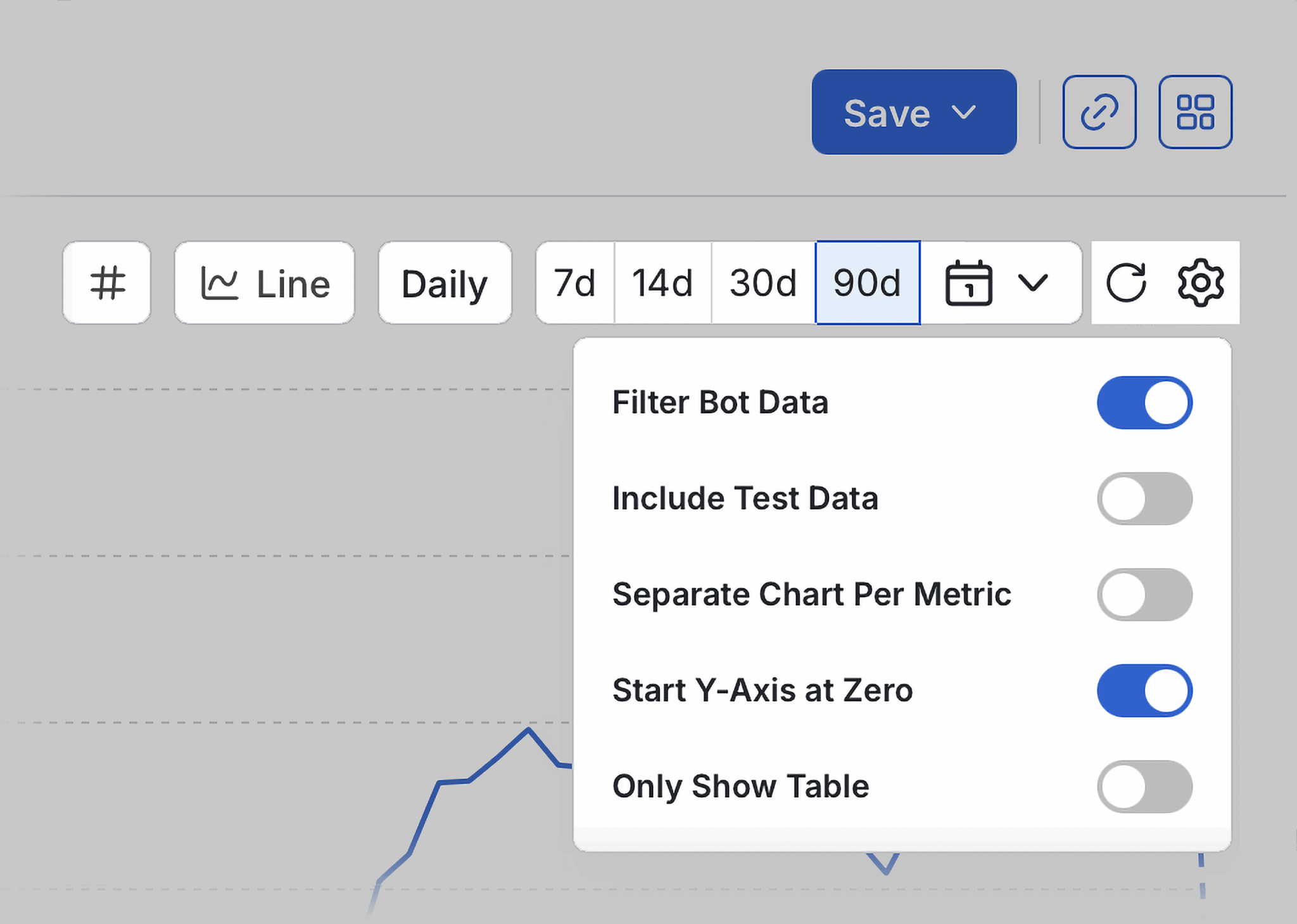The height and width of the screenshot is (924, 1297).
Task: Click the Save button
Action: [x=888, y=113]
